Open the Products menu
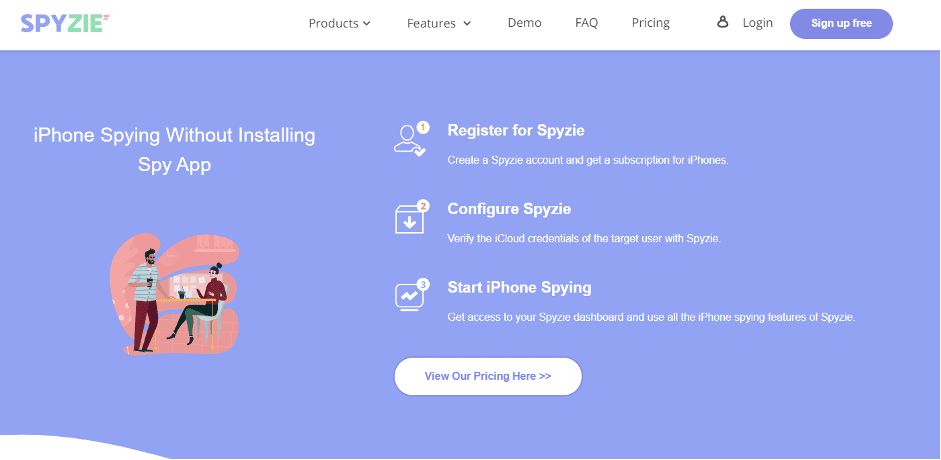The height and width of the screenshot is (460, 941). point(340,23)
